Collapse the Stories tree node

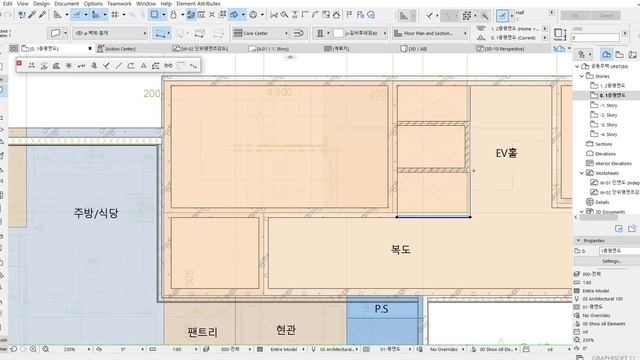coord(582,76)
